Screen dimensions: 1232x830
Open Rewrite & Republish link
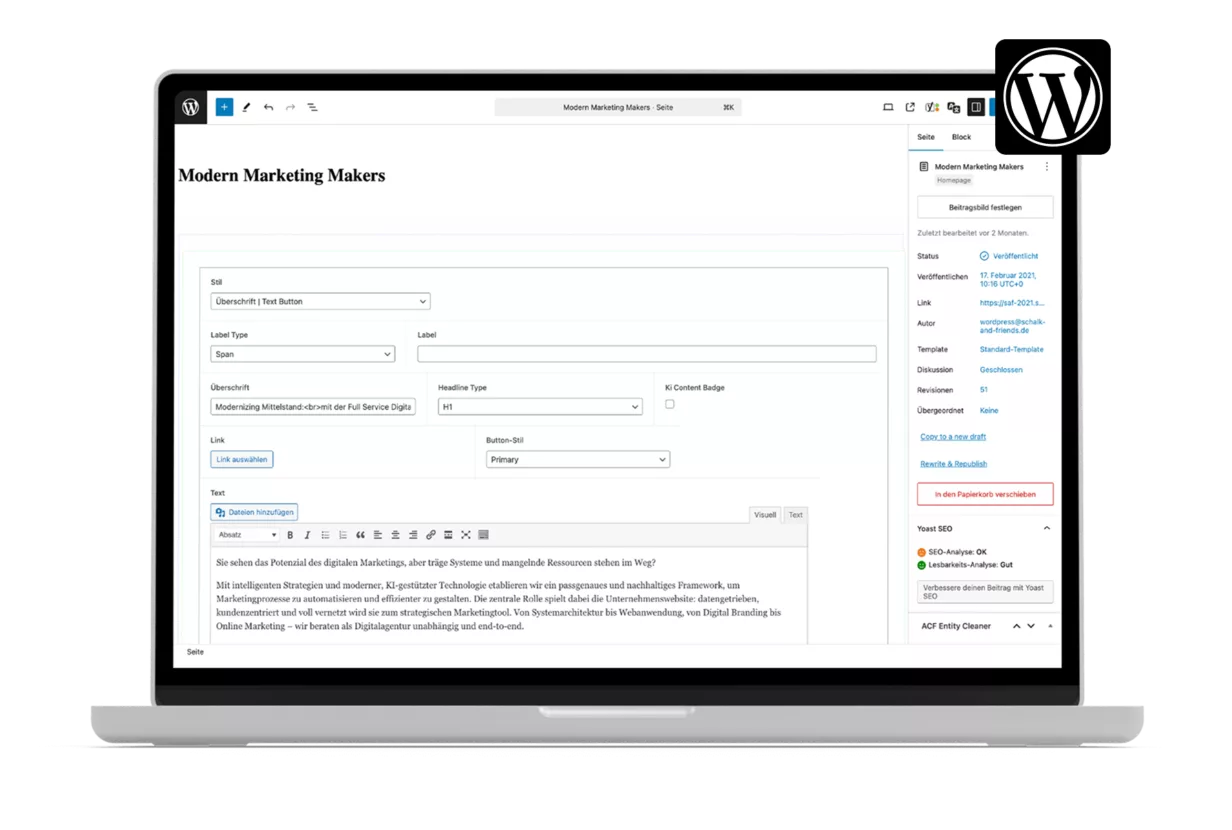click(x=954, y=464)
